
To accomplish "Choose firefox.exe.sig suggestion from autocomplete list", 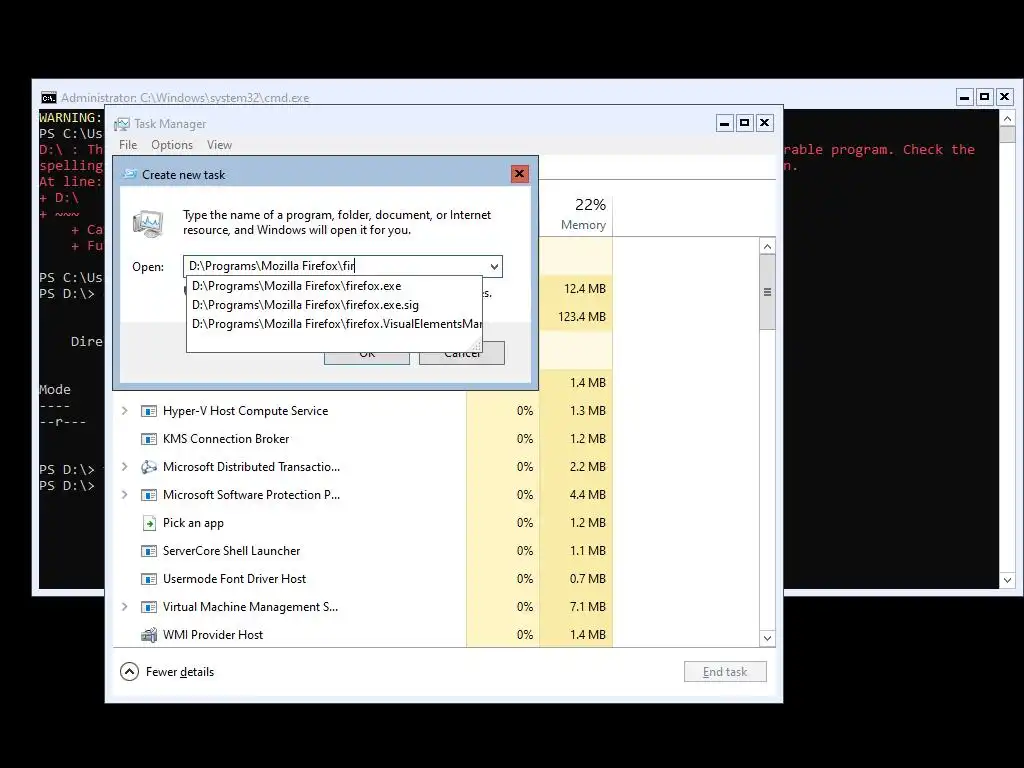I will pyautogui.click(x=334, y=305).
